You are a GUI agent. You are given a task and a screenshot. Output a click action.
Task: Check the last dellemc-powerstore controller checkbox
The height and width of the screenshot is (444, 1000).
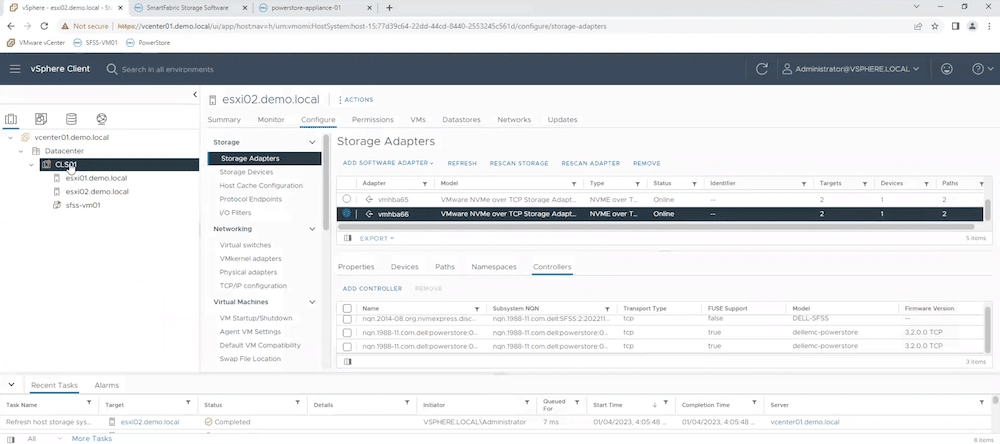(348, 346)
